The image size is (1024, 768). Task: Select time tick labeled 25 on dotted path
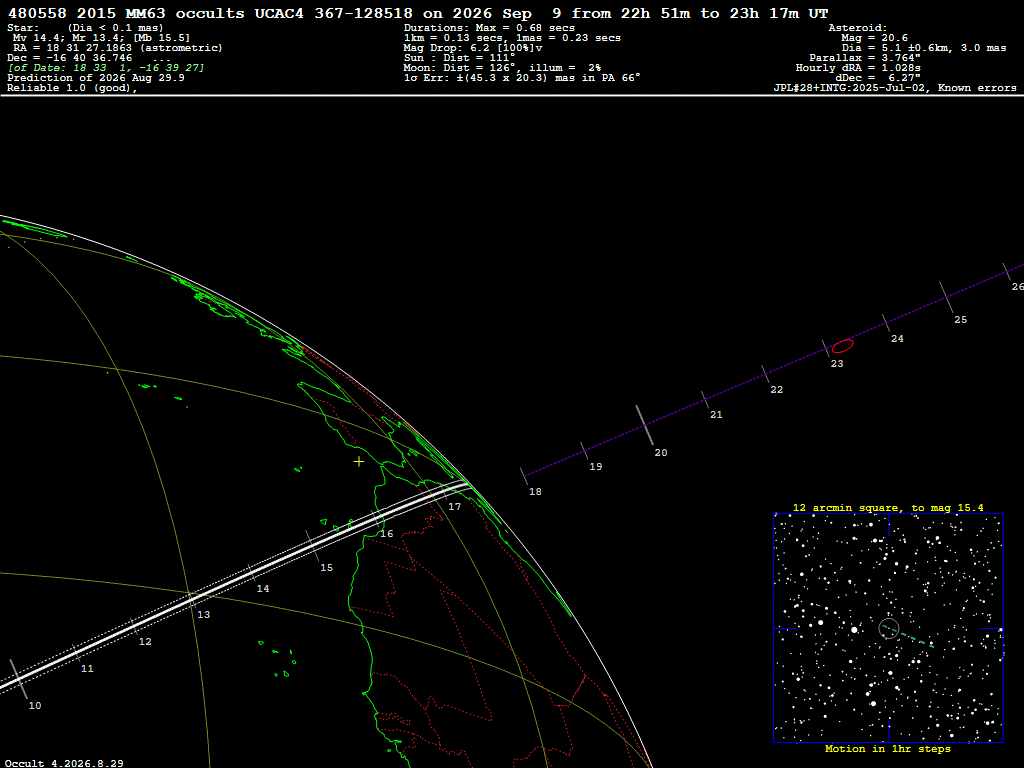click(x=946, y=298)
